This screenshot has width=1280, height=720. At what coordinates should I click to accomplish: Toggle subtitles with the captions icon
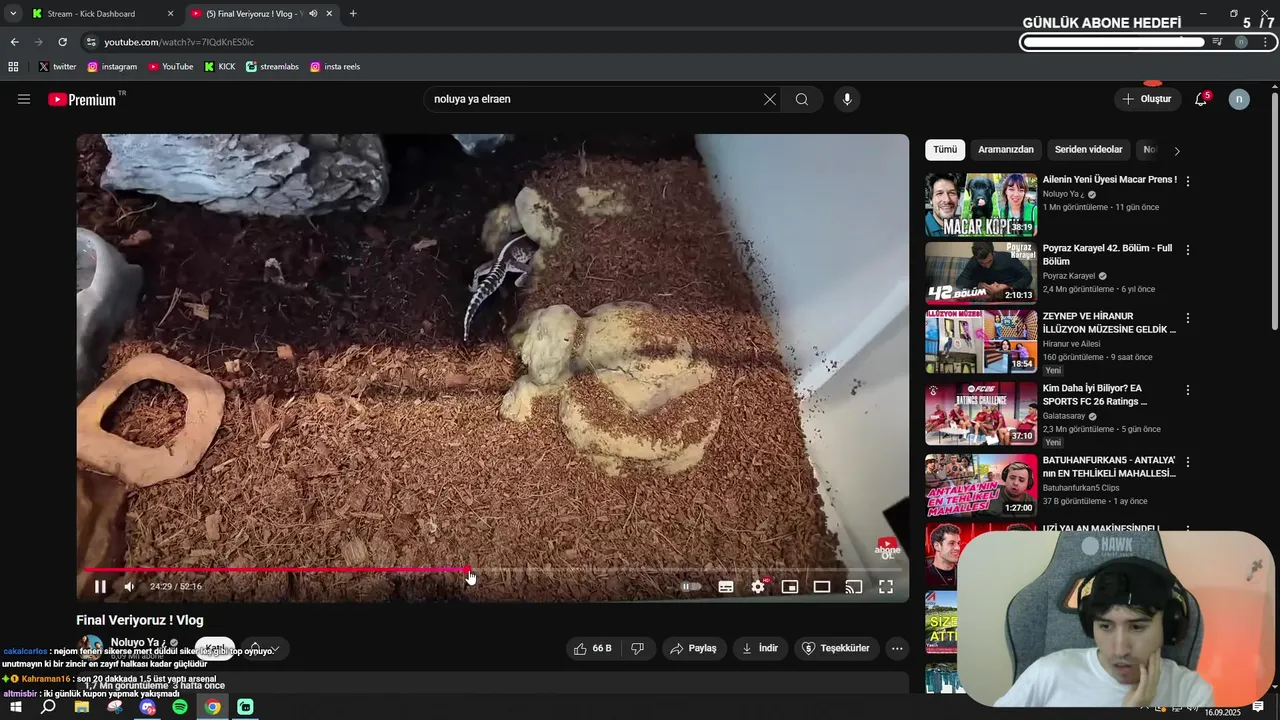click(726, 587)
